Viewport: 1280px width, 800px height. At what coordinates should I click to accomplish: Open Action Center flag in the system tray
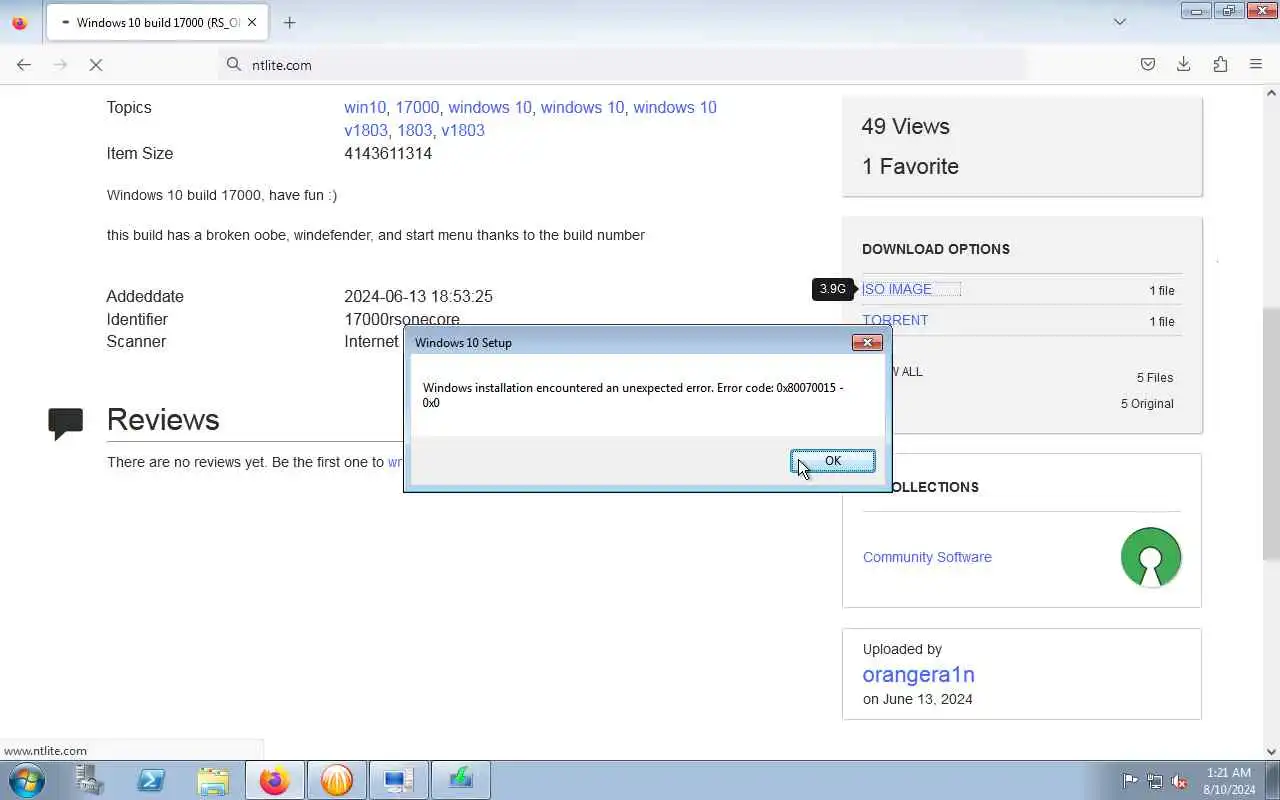click(x=1130, y=781)
